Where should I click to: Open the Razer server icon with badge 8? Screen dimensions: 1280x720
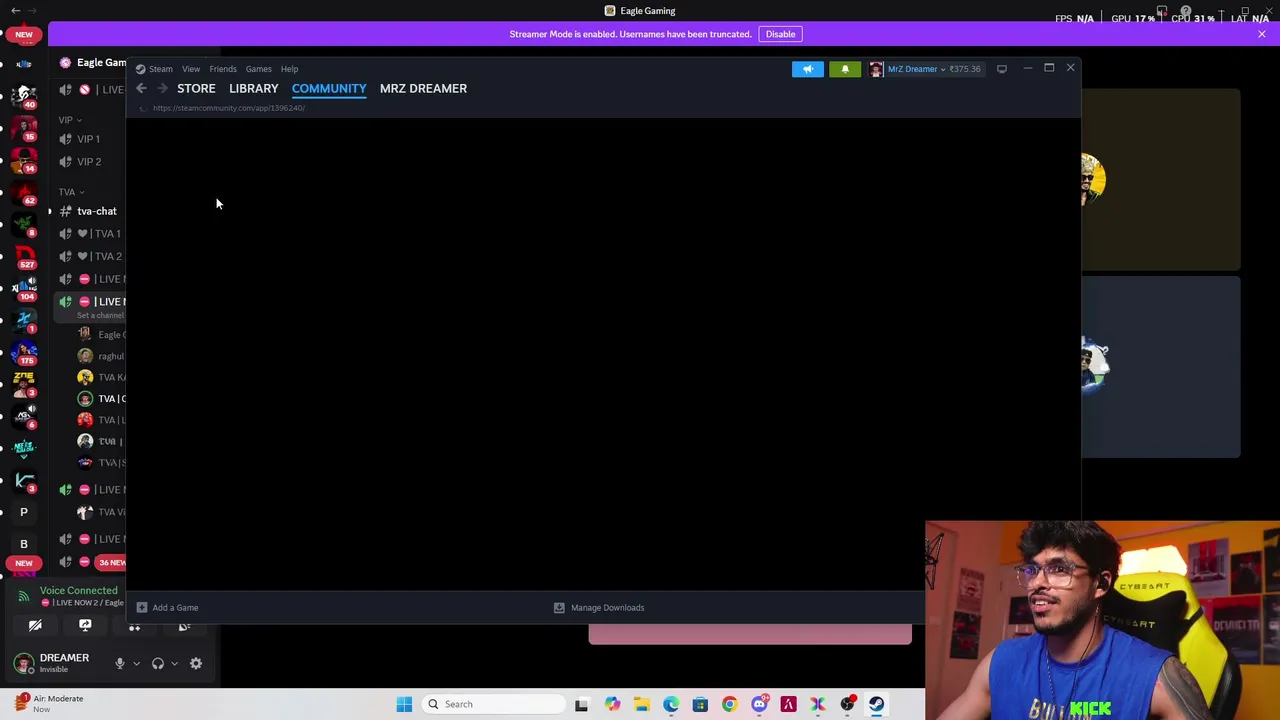(x=24, y=224)
